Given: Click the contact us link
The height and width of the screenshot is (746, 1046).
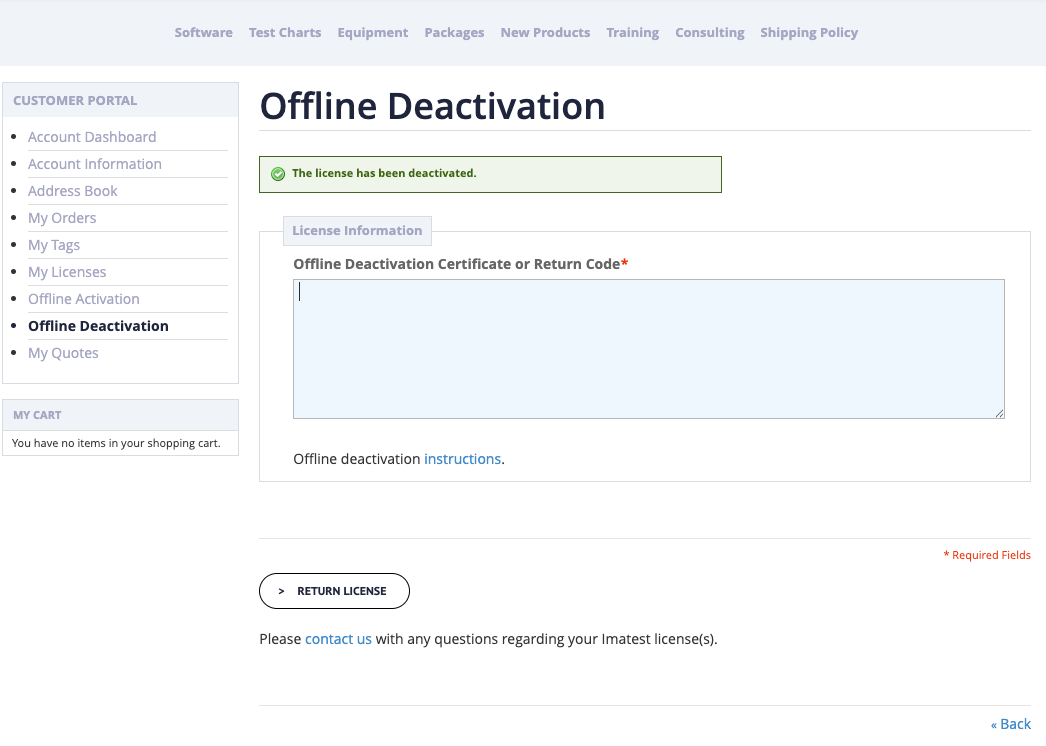Looking at the screenshot, I should [x=338, y=638].
